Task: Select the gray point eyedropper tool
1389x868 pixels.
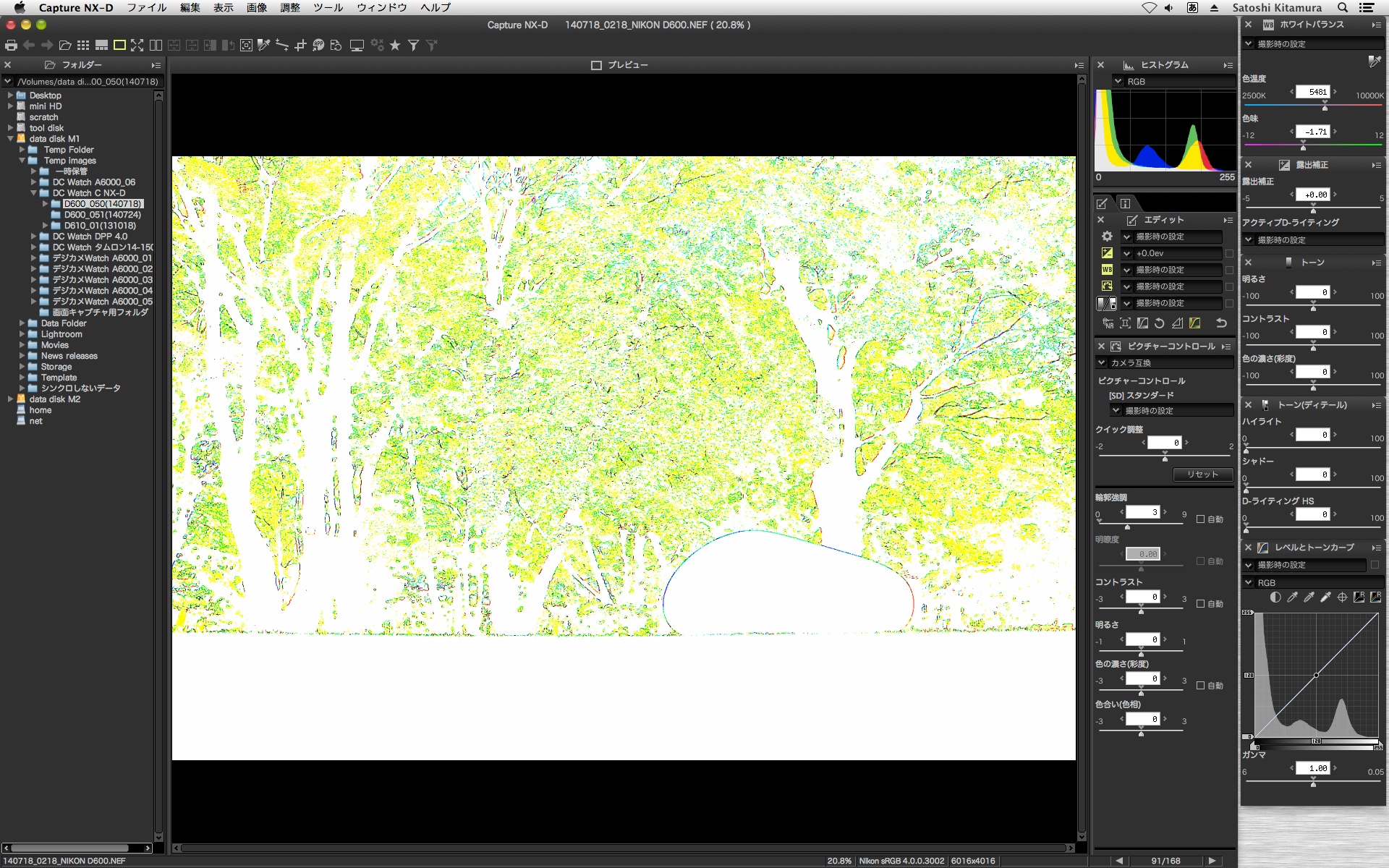Action: [1309, 597]
